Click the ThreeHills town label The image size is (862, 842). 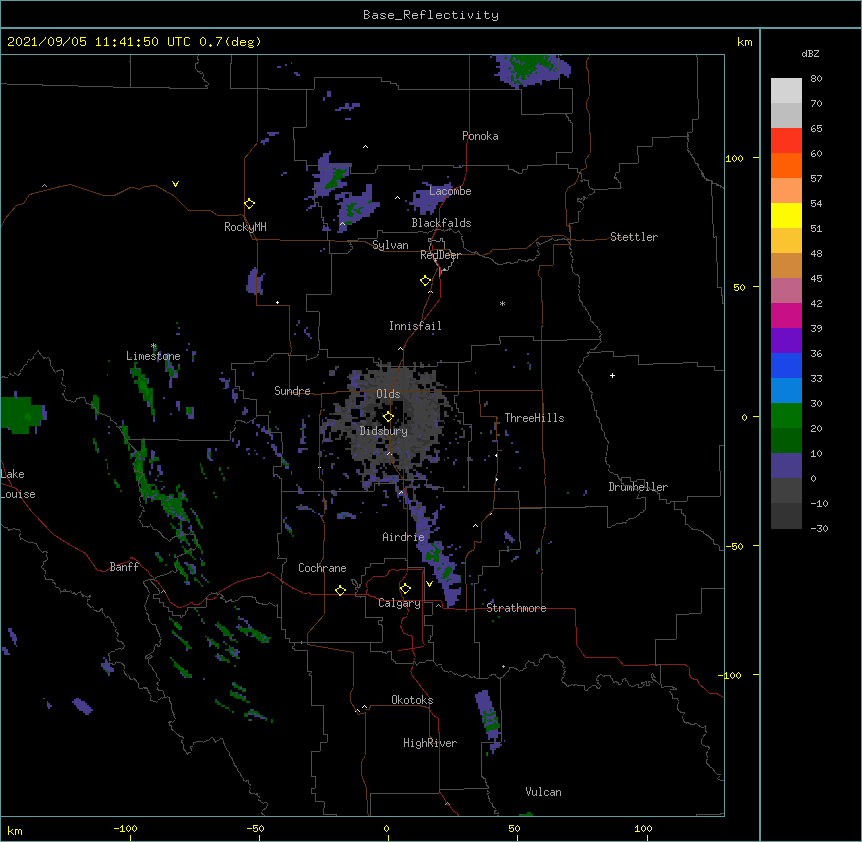click(534, 418)
